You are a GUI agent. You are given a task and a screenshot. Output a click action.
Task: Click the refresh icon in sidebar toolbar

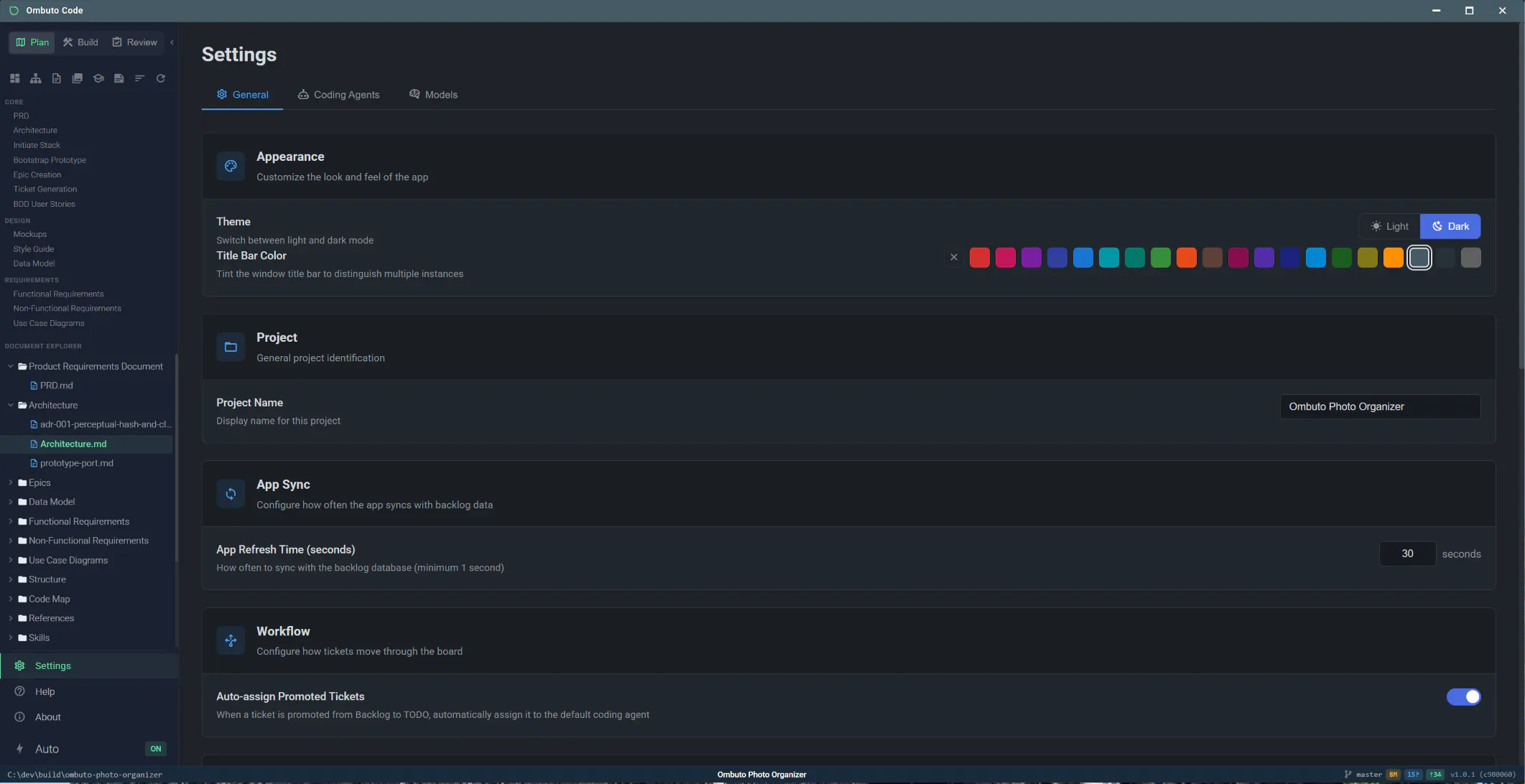click(x=161, y=78)
